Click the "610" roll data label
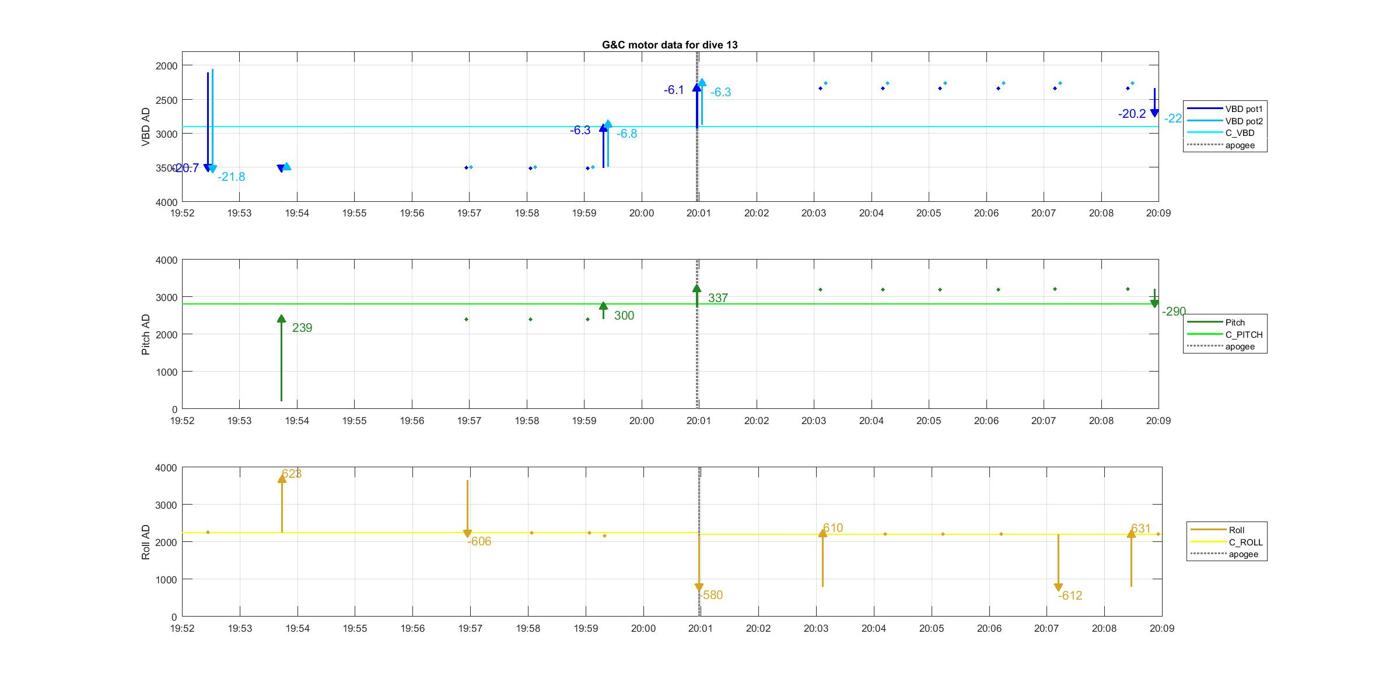Viewport: 1400px width, 693px height. point(833,528)
